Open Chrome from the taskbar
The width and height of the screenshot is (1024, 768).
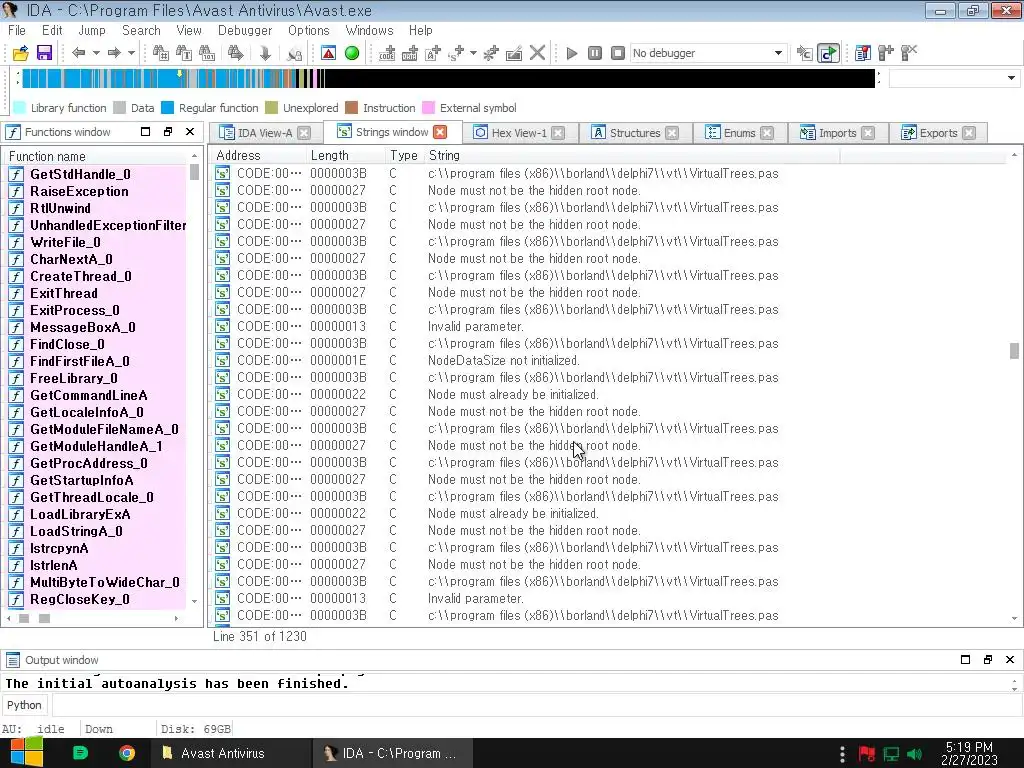click(127, 753)
